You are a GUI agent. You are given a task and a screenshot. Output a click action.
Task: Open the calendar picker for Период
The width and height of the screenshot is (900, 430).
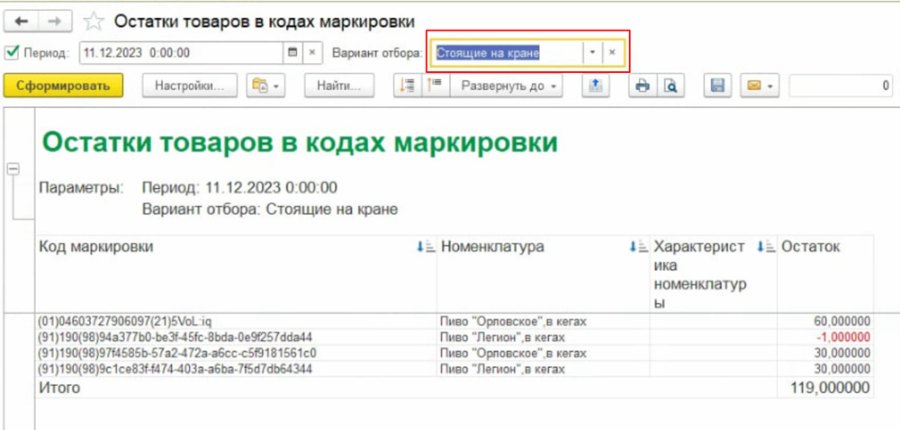(x=292, y=53)
